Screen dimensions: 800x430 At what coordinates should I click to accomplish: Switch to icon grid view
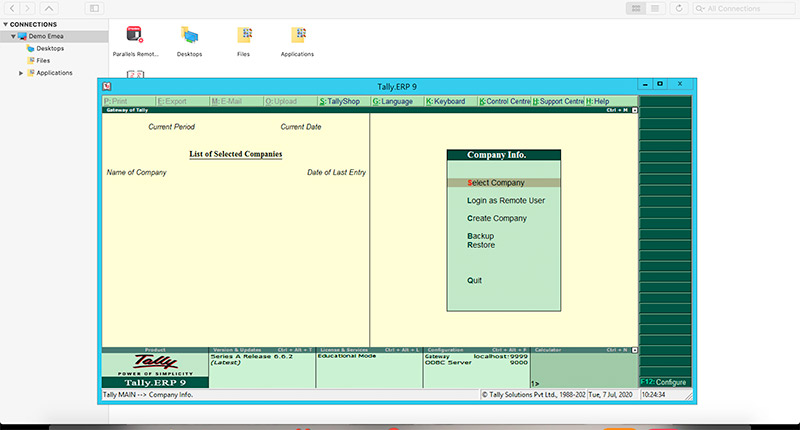(636, 8)
